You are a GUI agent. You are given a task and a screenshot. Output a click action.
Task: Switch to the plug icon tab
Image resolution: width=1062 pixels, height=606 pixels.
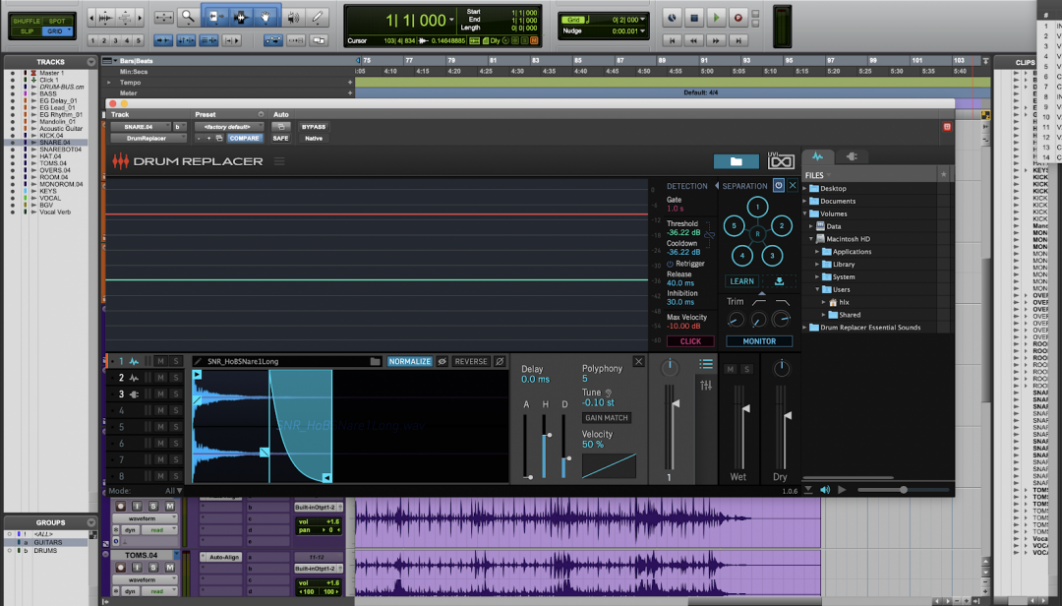point(851,156)
